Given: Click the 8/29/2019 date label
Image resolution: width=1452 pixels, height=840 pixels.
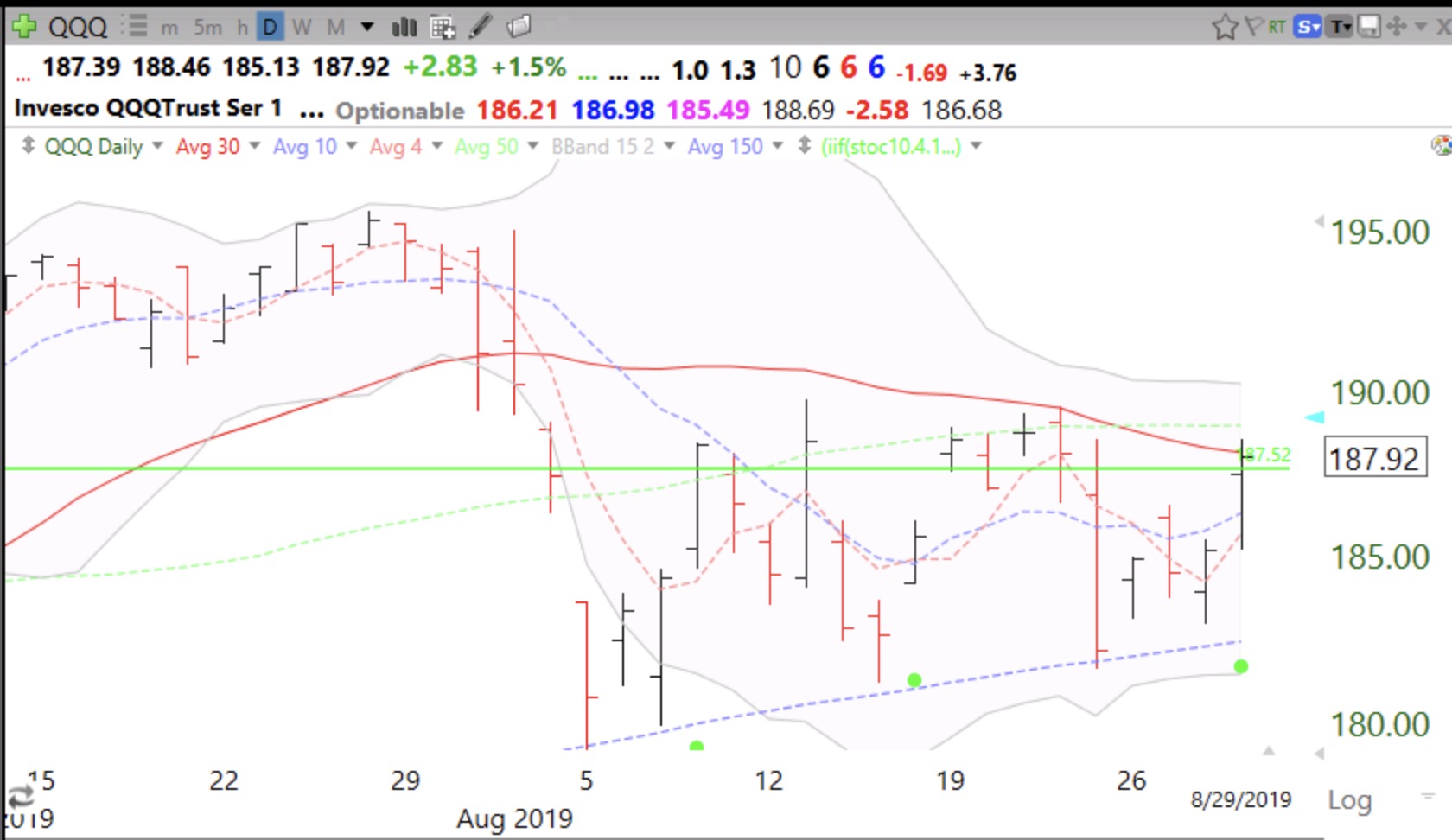Looking at the screenshot, I should pyautogui.click(x=1241, y=799).
